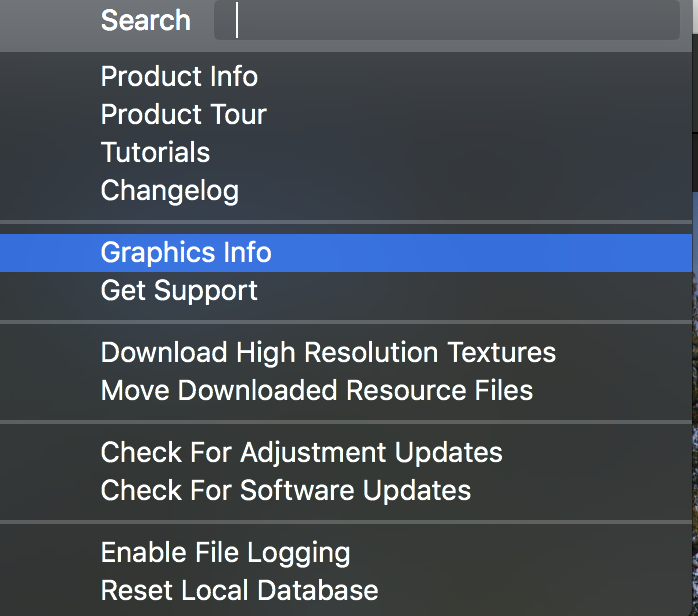
Task: Toggle Enable File Logging
Action: (346, 552)
